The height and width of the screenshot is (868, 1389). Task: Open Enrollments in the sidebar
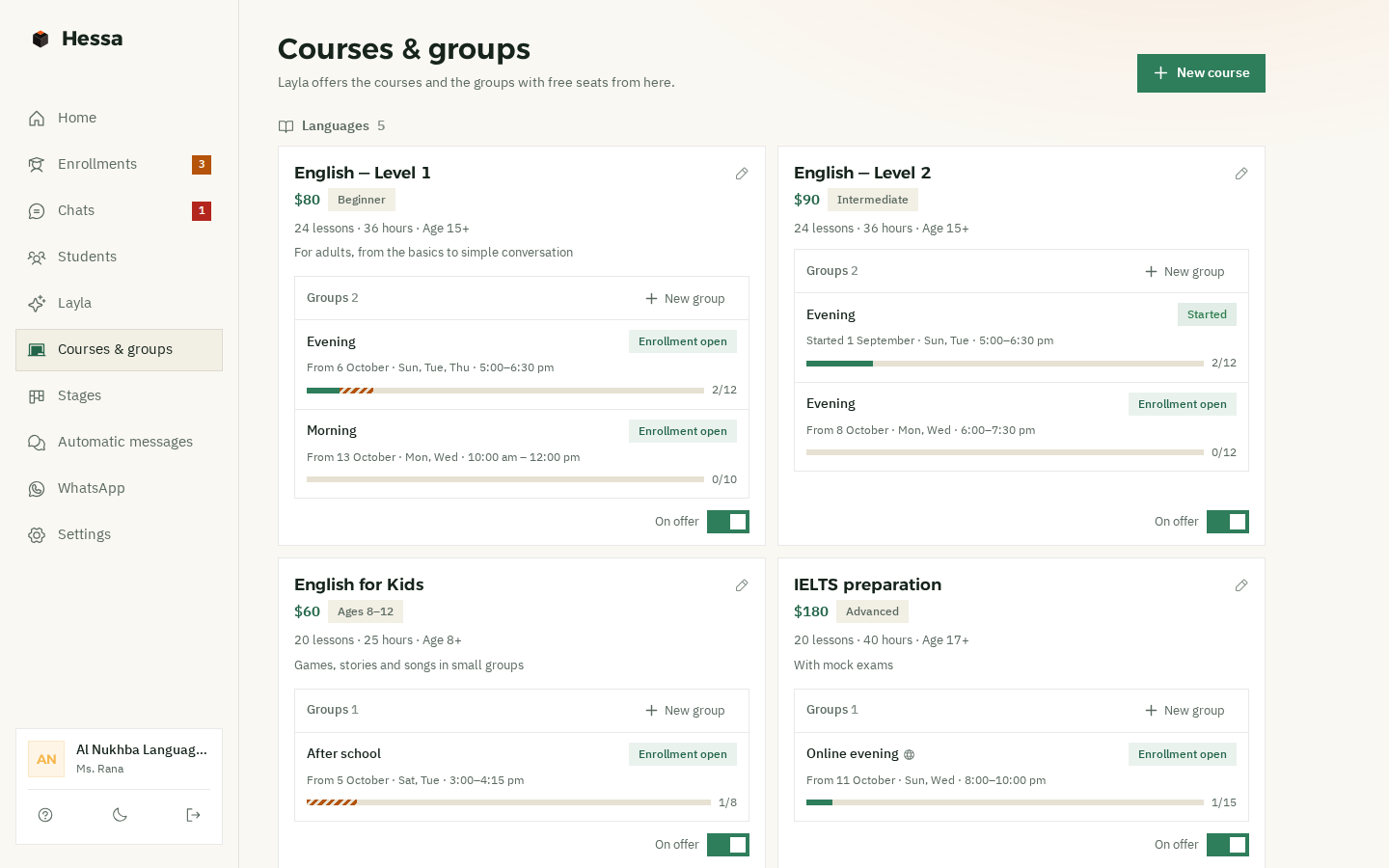click(119, 164)
